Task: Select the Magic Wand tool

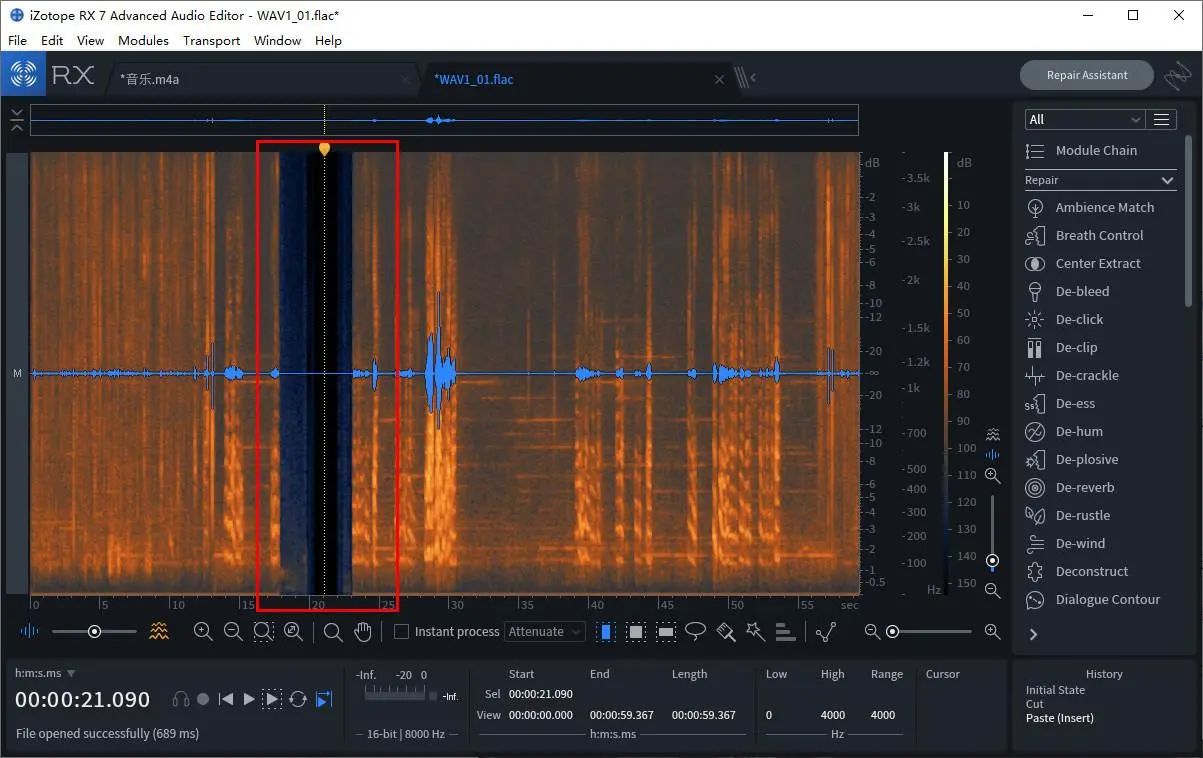Action: (x=755, y=631)
